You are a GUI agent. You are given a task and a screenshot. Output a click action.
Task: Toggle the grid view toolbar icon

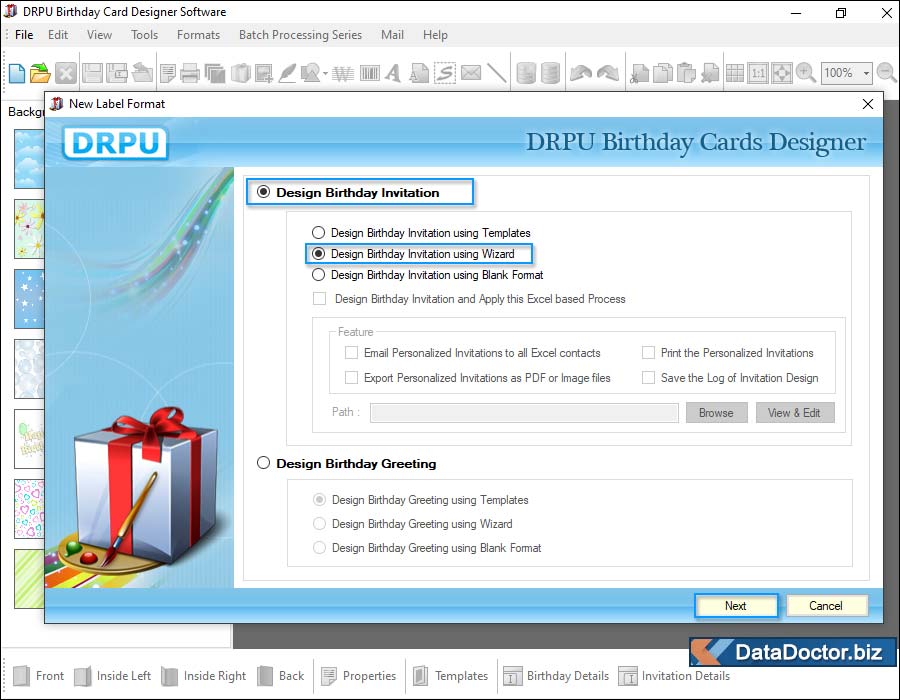point(735,73)
